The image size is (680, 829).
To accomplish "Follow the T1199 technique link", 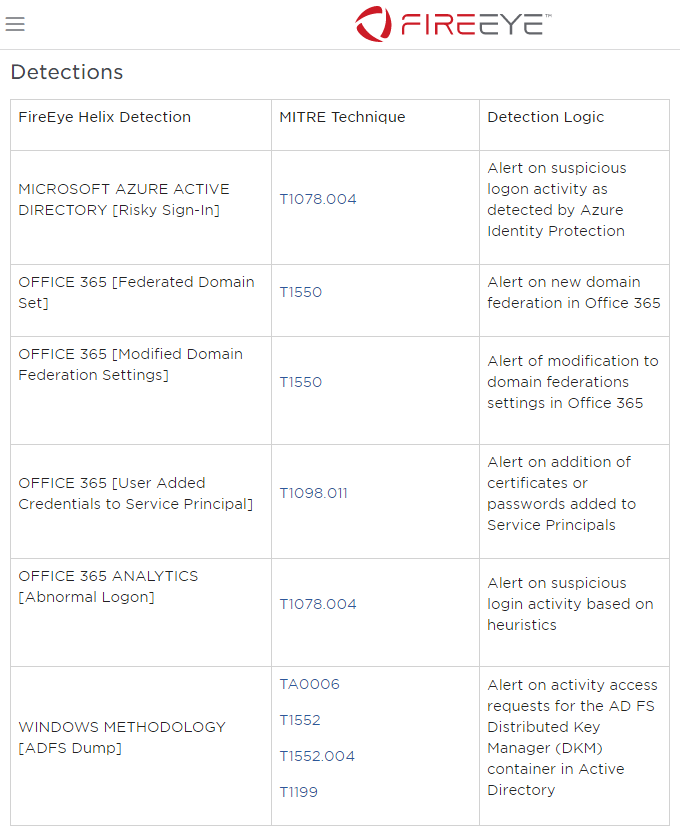I will (x=299, y=792).
